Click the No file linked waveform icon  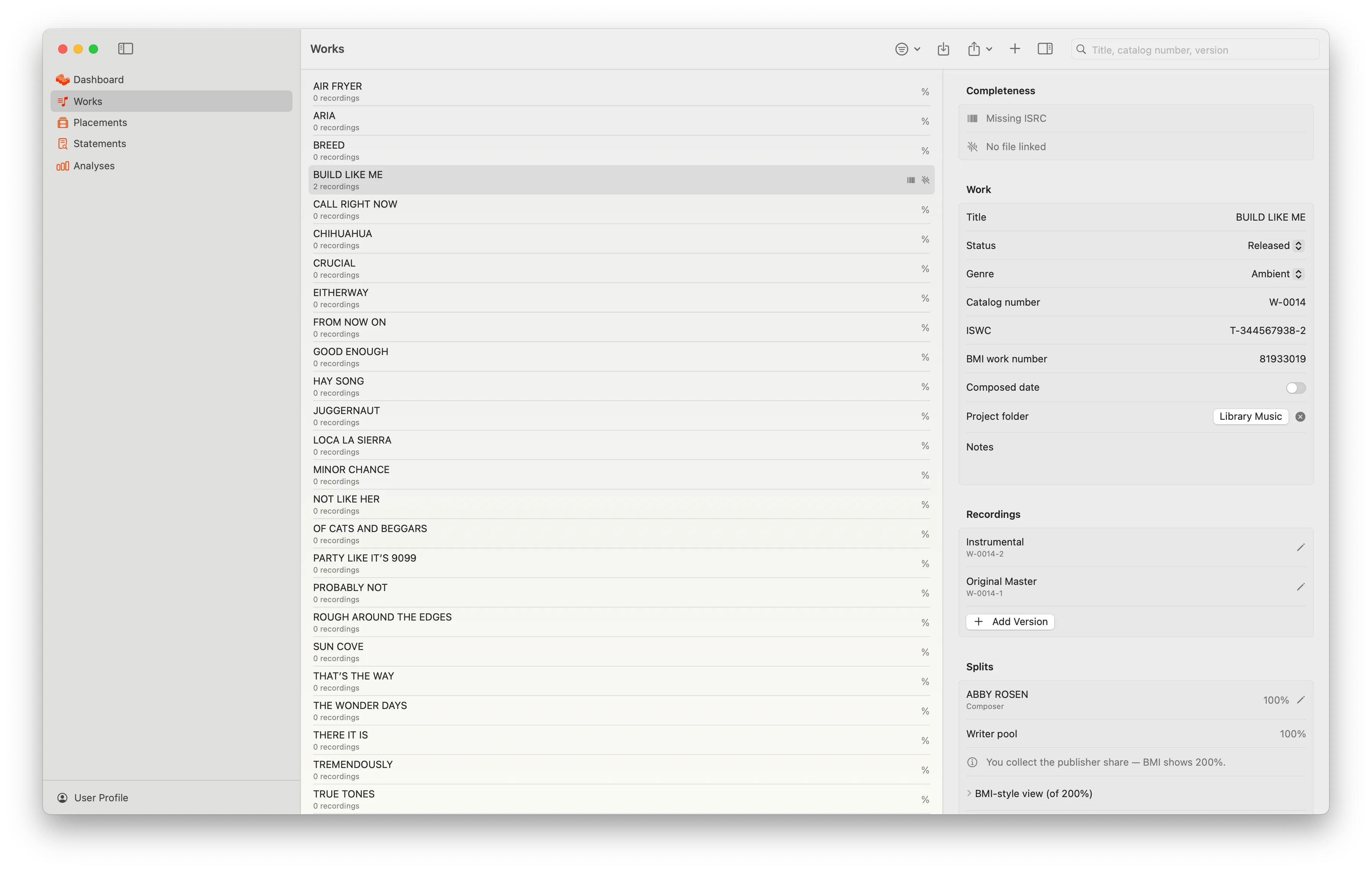[973, 146]
